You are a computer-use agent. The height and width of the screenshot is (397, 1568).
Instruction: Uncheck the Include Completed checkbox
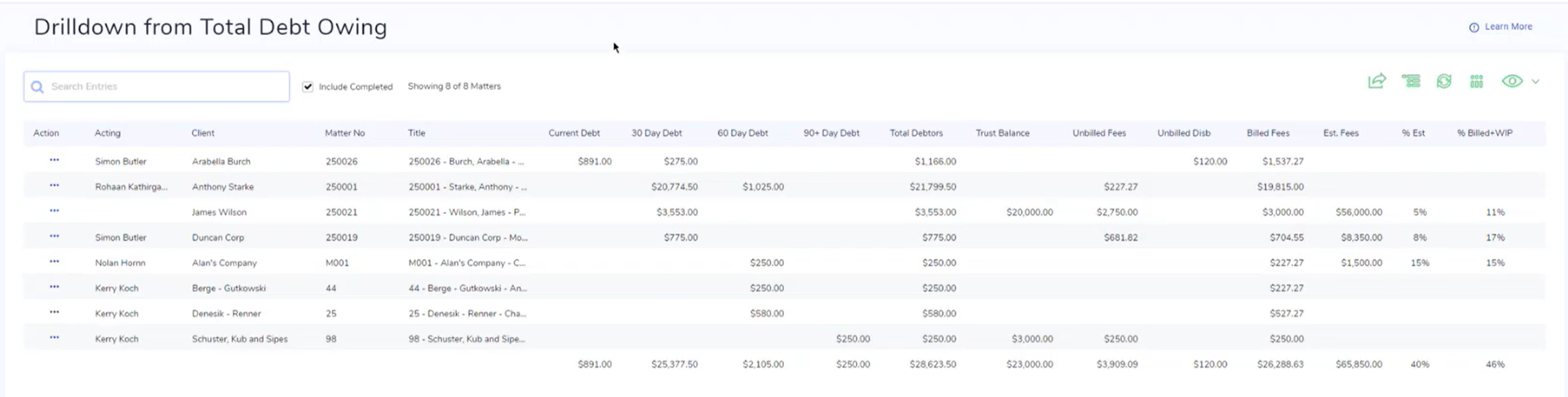[x=308, y=87]
